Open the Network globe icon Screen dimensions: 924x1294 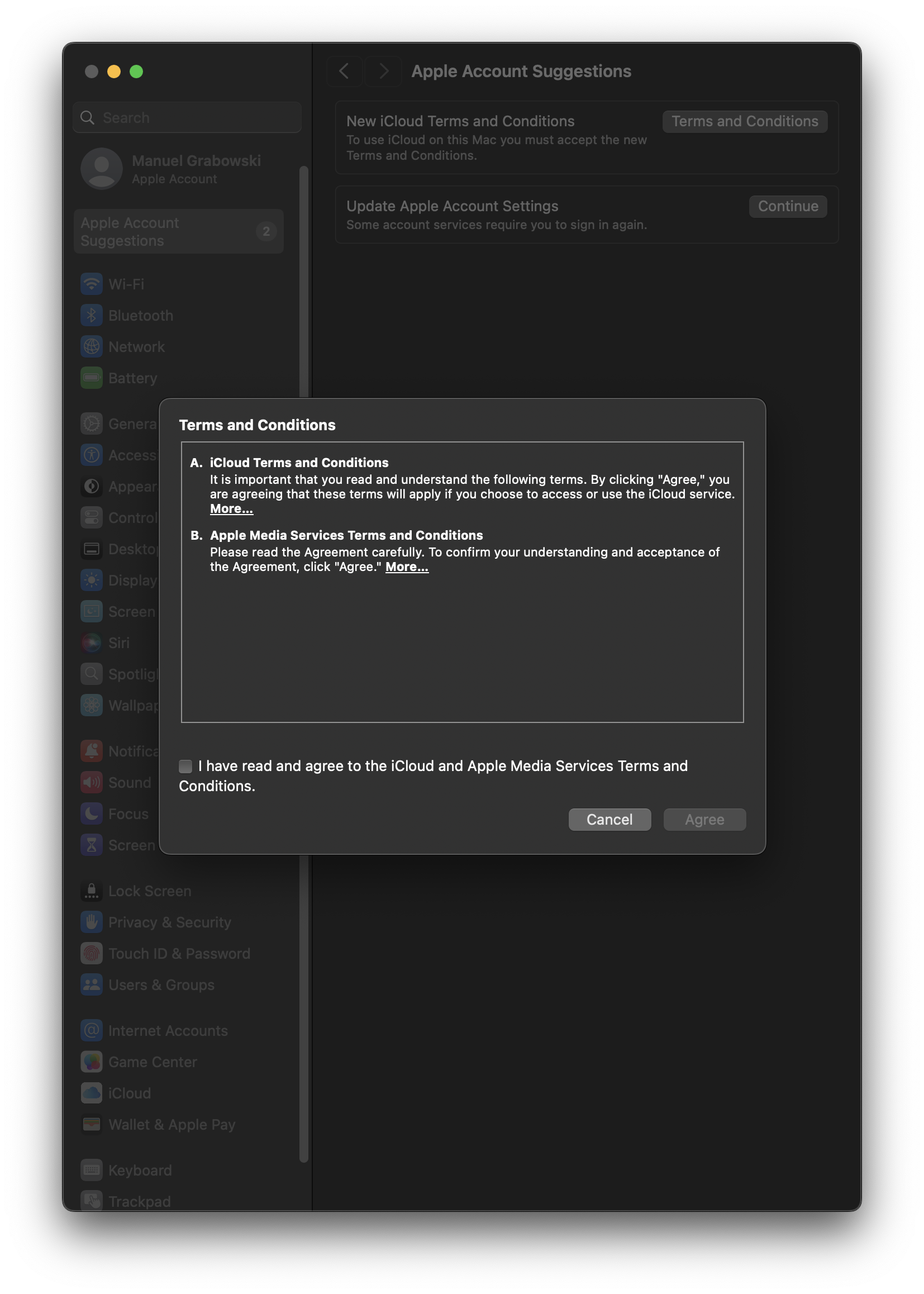tap(92, 346)
